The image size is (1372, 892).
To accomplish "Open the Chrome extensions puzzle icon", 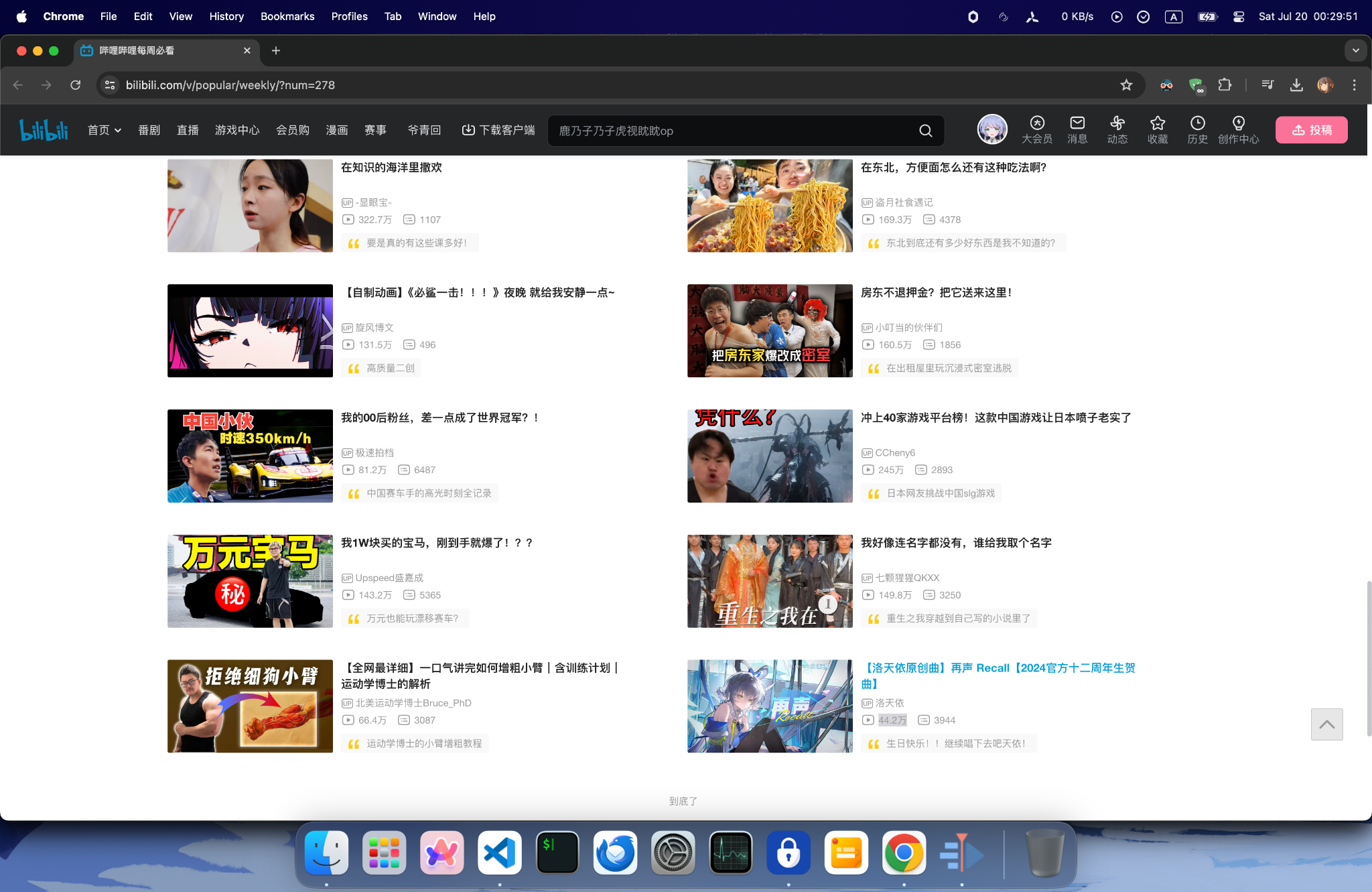I will tap(1225, 85).
